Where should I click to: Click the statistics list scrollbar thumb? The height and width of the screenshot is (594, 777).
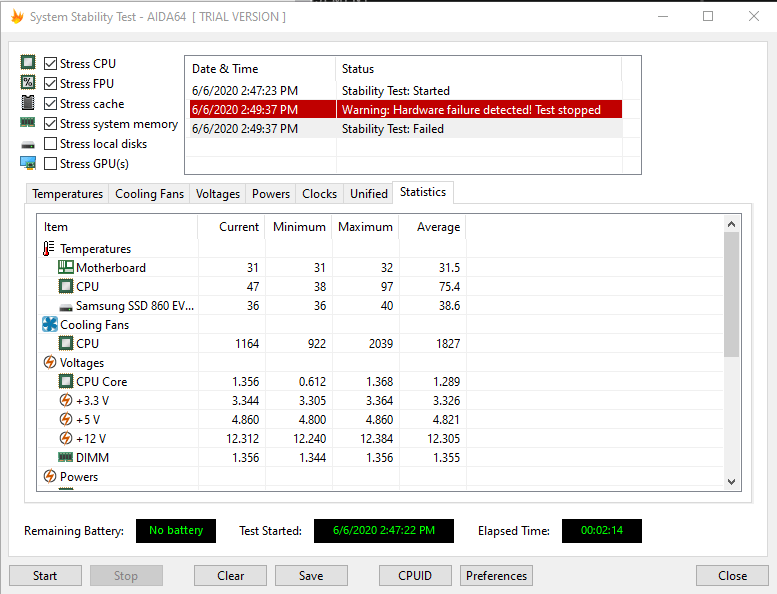pyautogui.click(x=731, y=294)
